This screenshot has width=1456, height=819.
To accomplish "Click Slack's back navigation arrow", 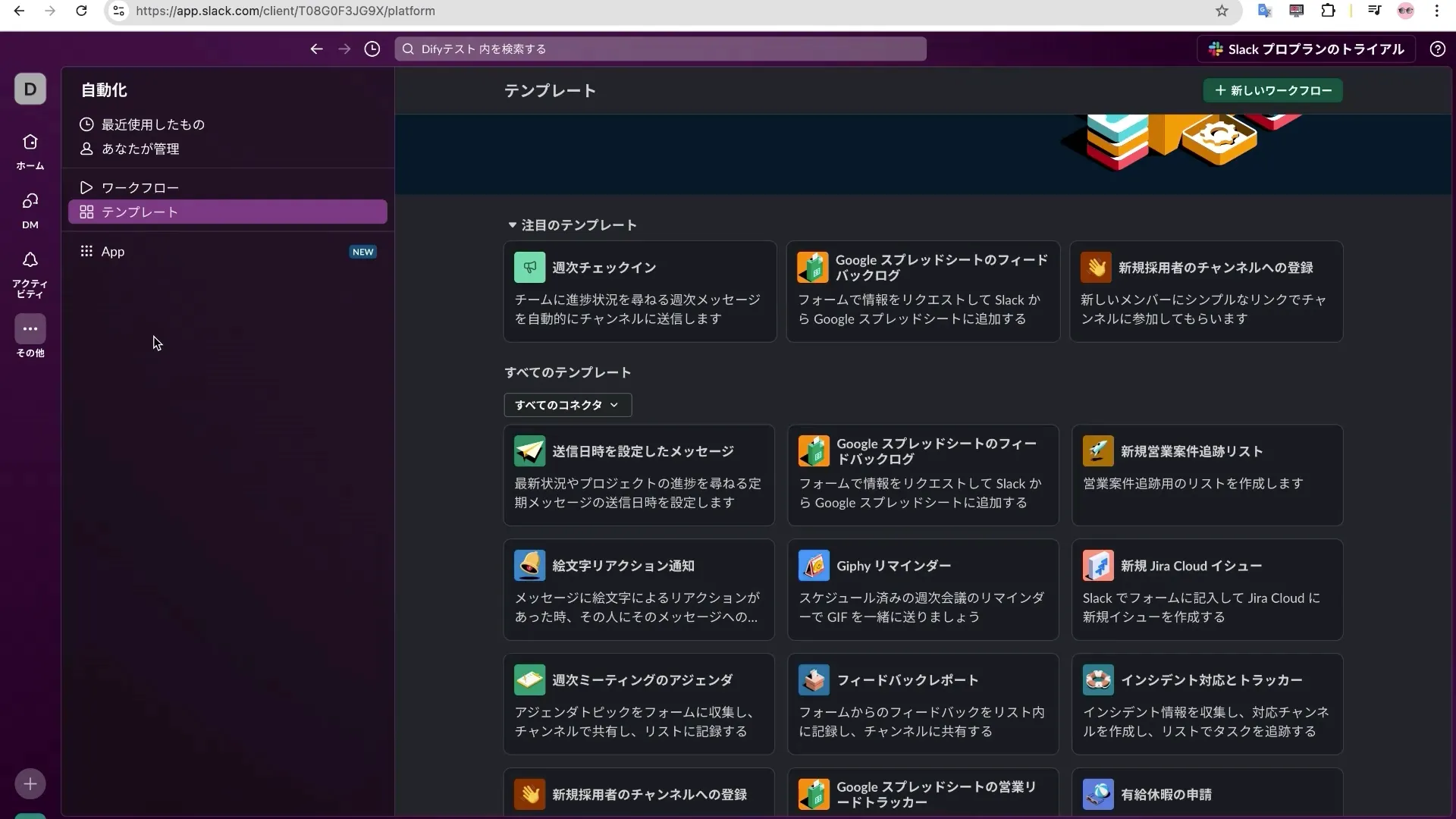I will click(x=317, y=49).
